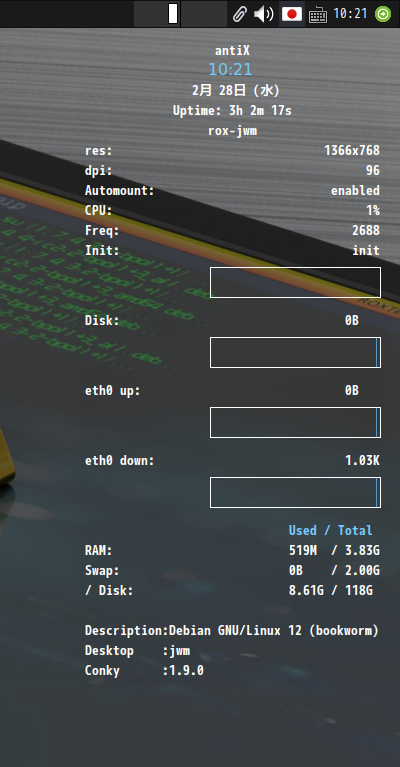Click the / Disk: label
The width and height of the screenshot is (400, 767).
click(109, 591)
